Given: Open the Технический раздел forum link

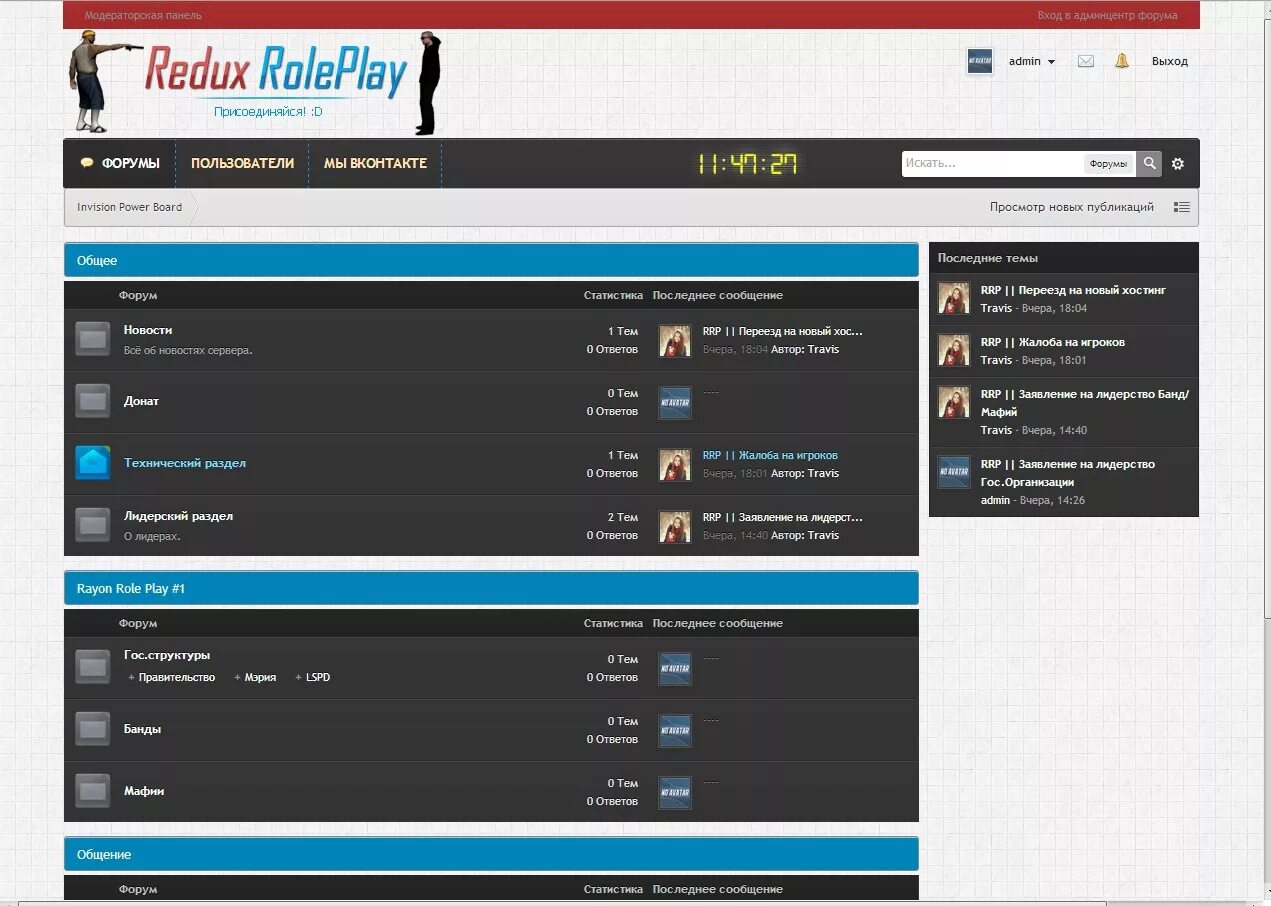Looking at the screenshot, I should [185, 463].
